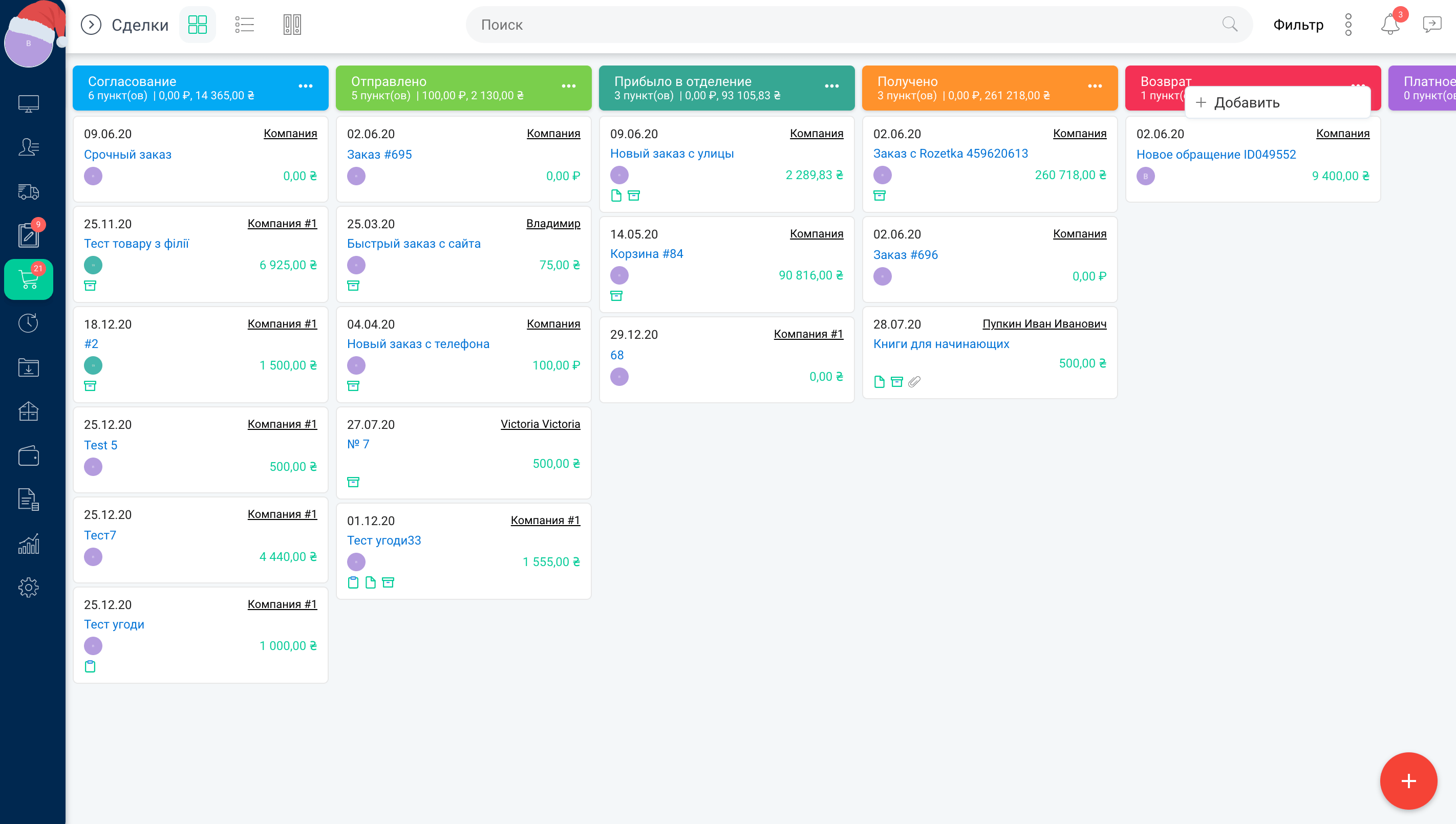Screen dimensions: 1456x824
Task: Switch to kanban grid view
Action: pyautogui.click(x=197, y=25)
